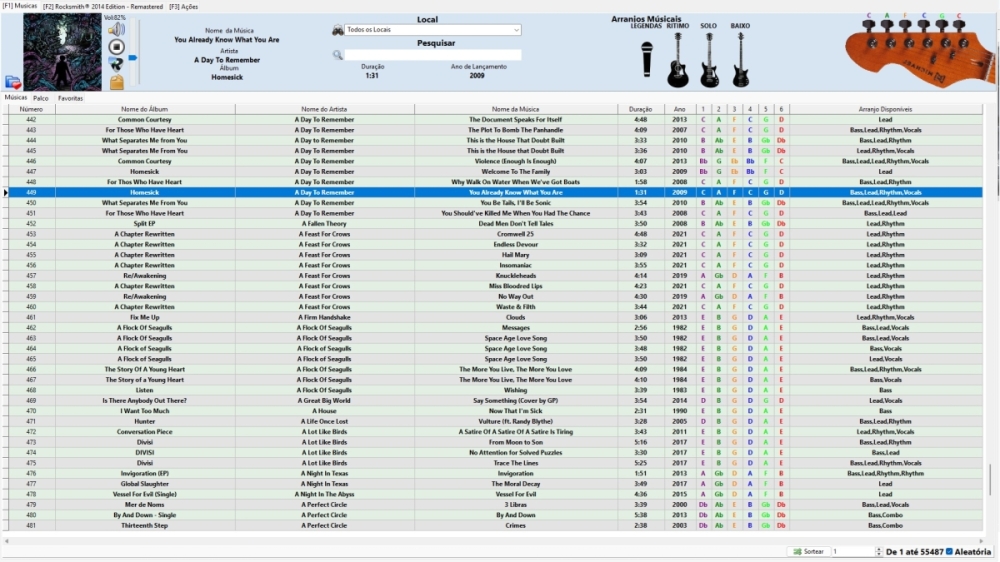This screenshot has height=562, width=1000.
Task: Click the binoculars icon beside Local
Action: click(337, 30)
